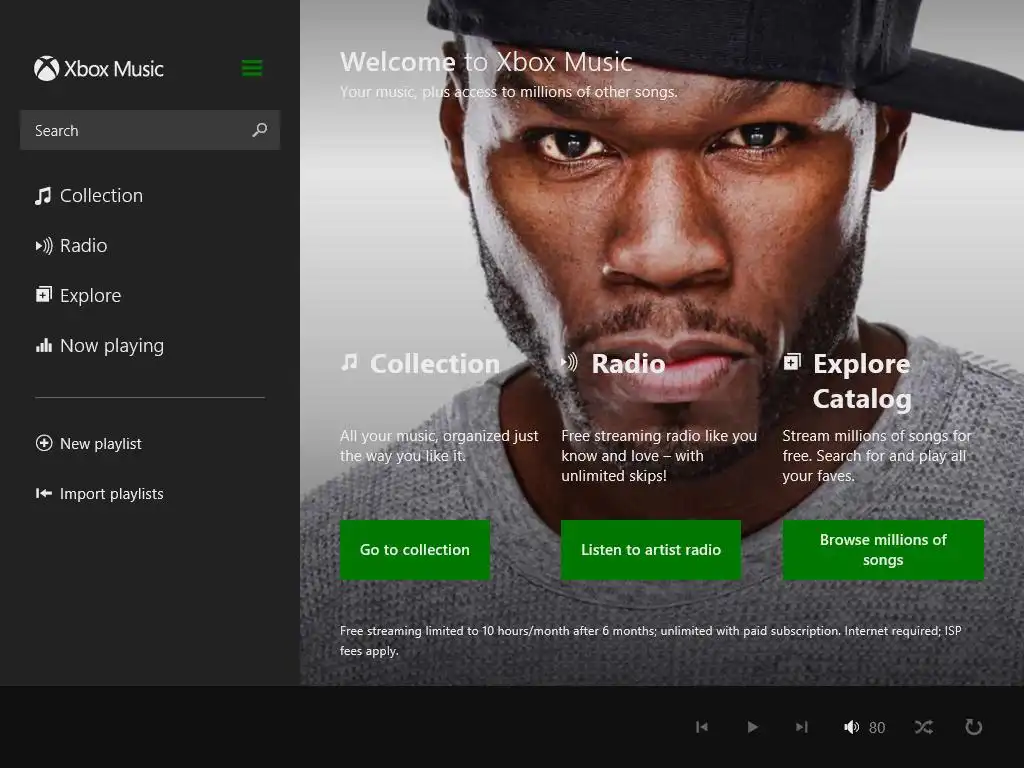The image size is (1024, 768).
Task: Click the Xbox logo icon
Action: pyautogui.click(x=46, y=69)
